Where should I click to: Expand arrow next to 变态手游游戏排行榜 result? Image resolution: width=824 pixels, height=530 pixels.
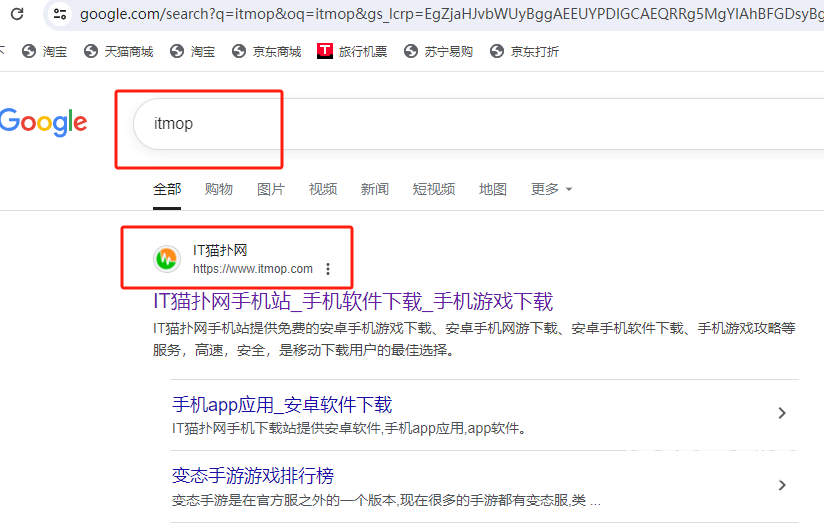(782, 485)
